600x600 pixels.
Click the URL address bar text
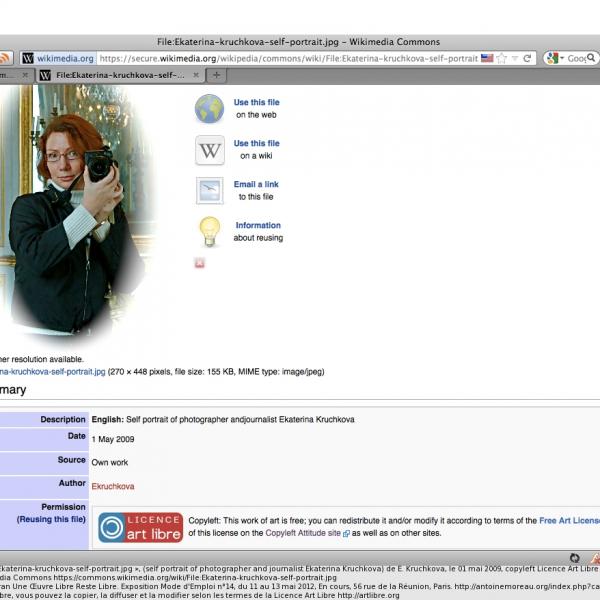coord(289,58)
